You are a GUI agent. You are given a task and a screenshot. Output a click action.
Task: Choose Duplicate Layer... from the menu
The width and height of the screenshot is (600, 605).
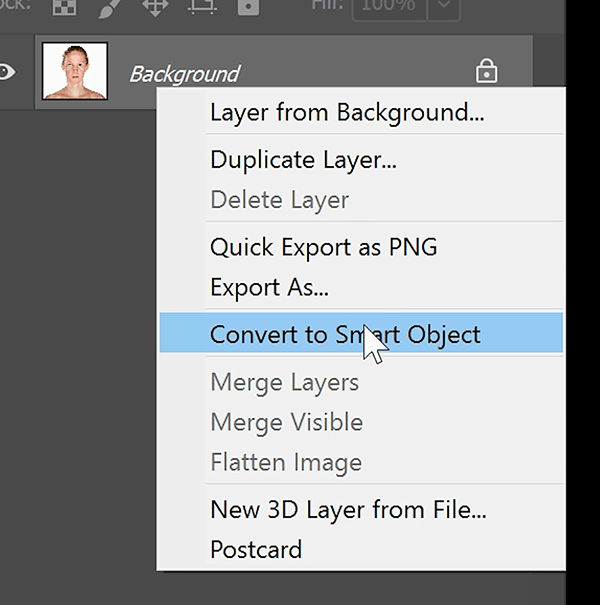(303, 159)
